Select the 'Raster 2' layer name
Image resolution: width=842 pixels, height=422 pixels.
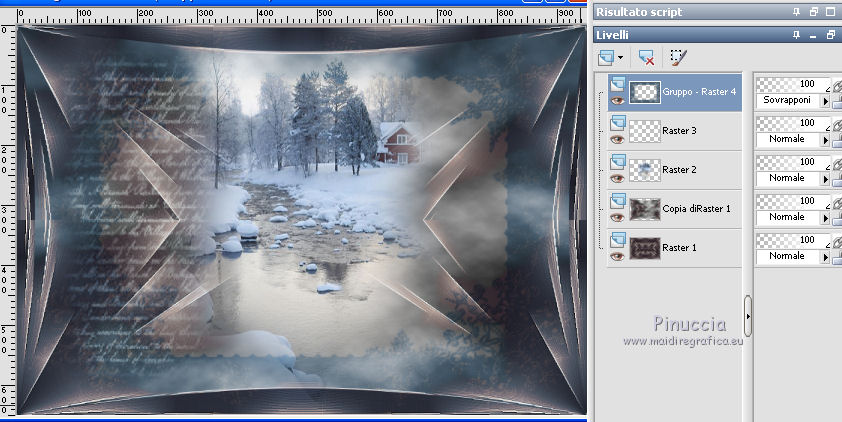[x=679, y=170]
